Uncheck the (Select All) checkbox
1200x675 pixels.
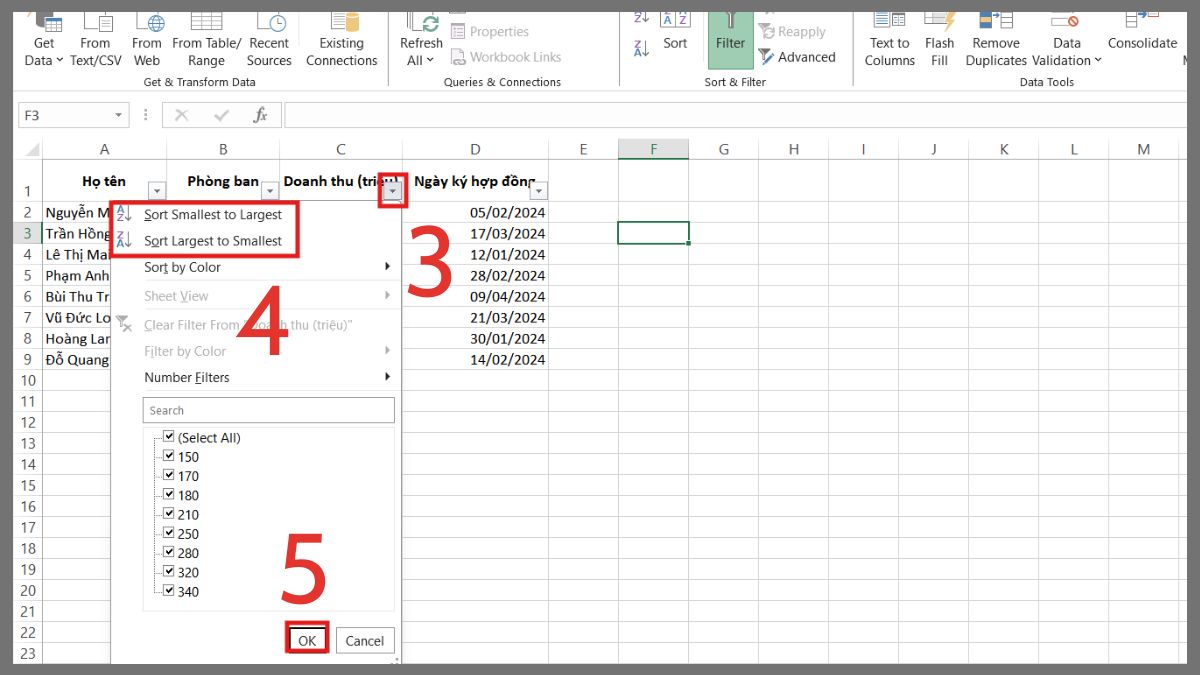tap(169, 437)
